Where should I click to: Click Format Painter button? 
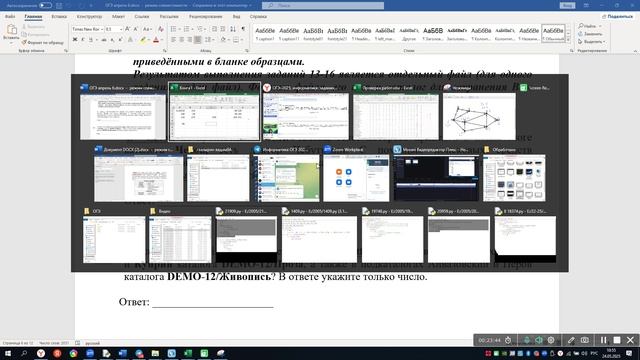pyautogui.click(x=43, y=42)
